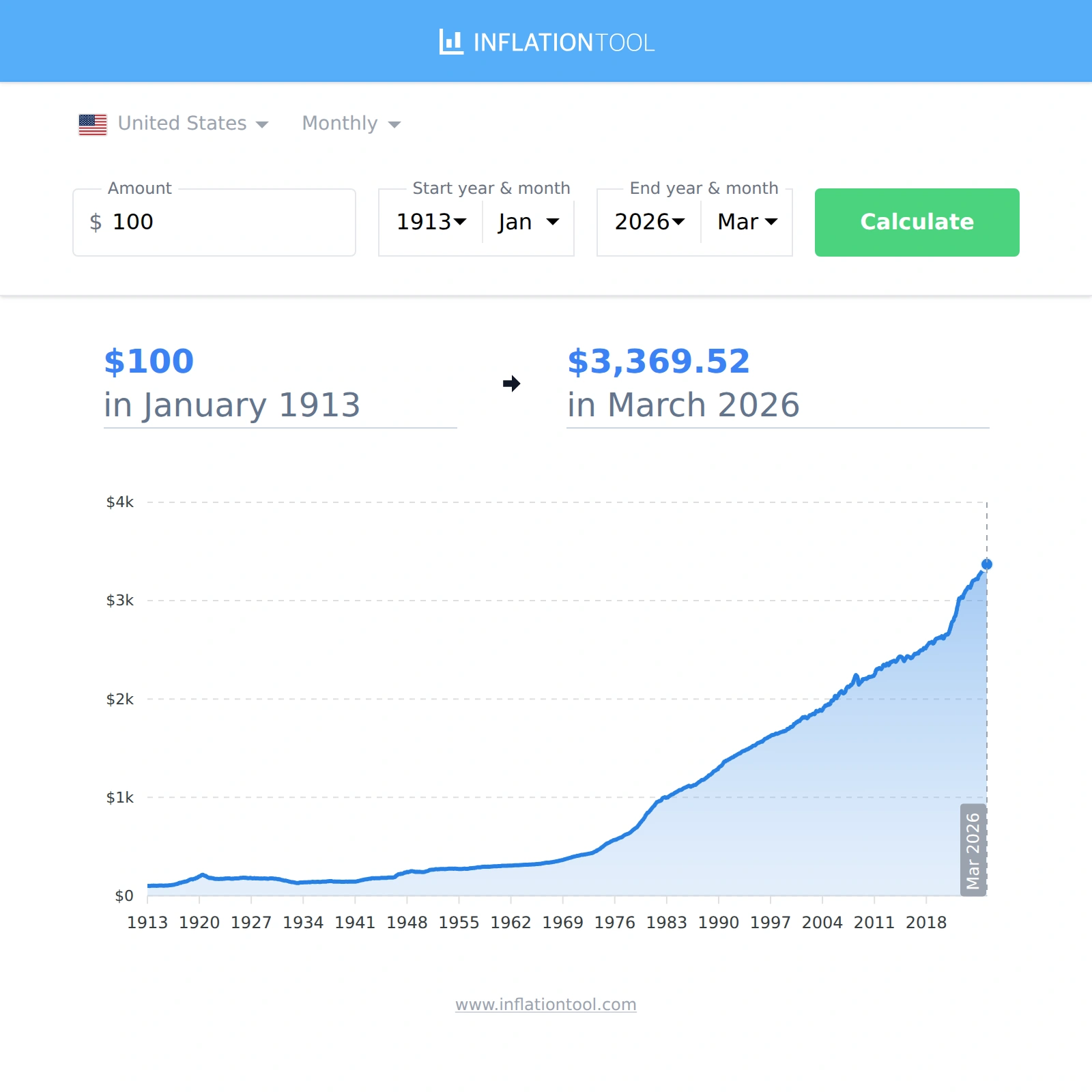
Task: Expand the start year 1913 dropdown
Action: (431, 222)
